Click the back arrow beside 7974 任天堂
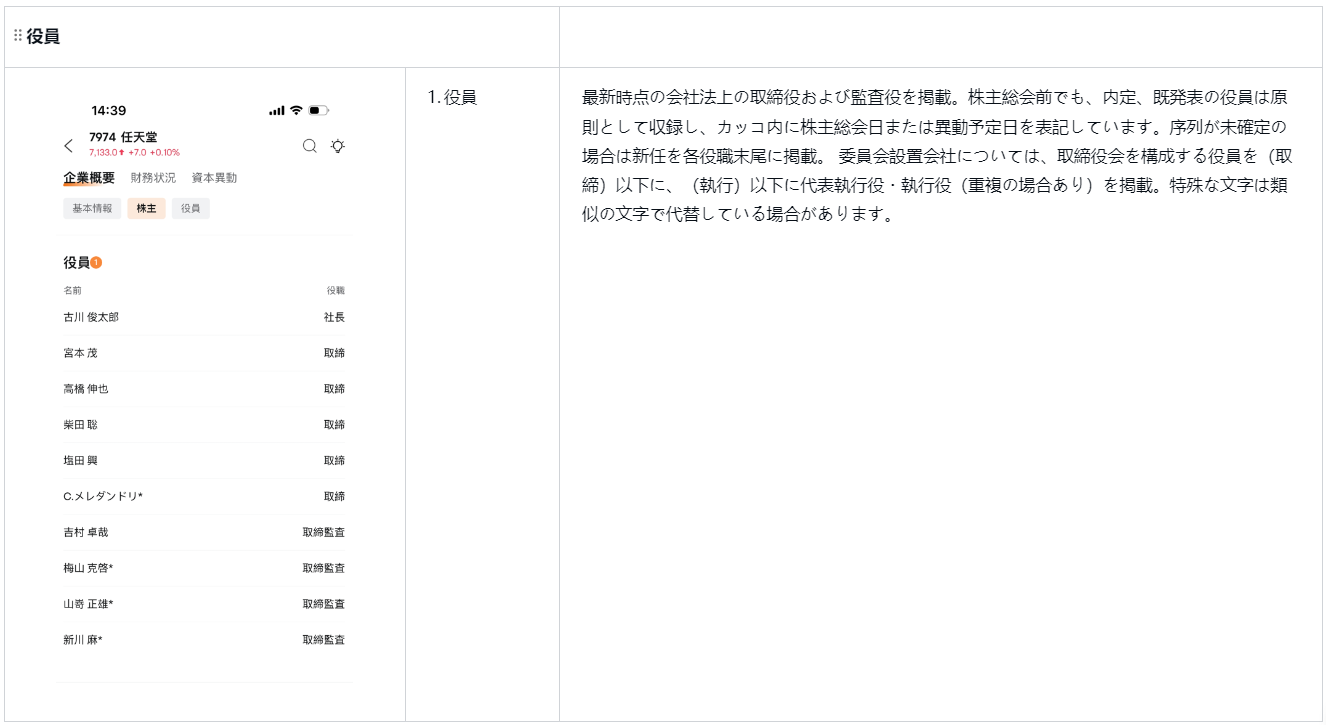 (68, 146)
